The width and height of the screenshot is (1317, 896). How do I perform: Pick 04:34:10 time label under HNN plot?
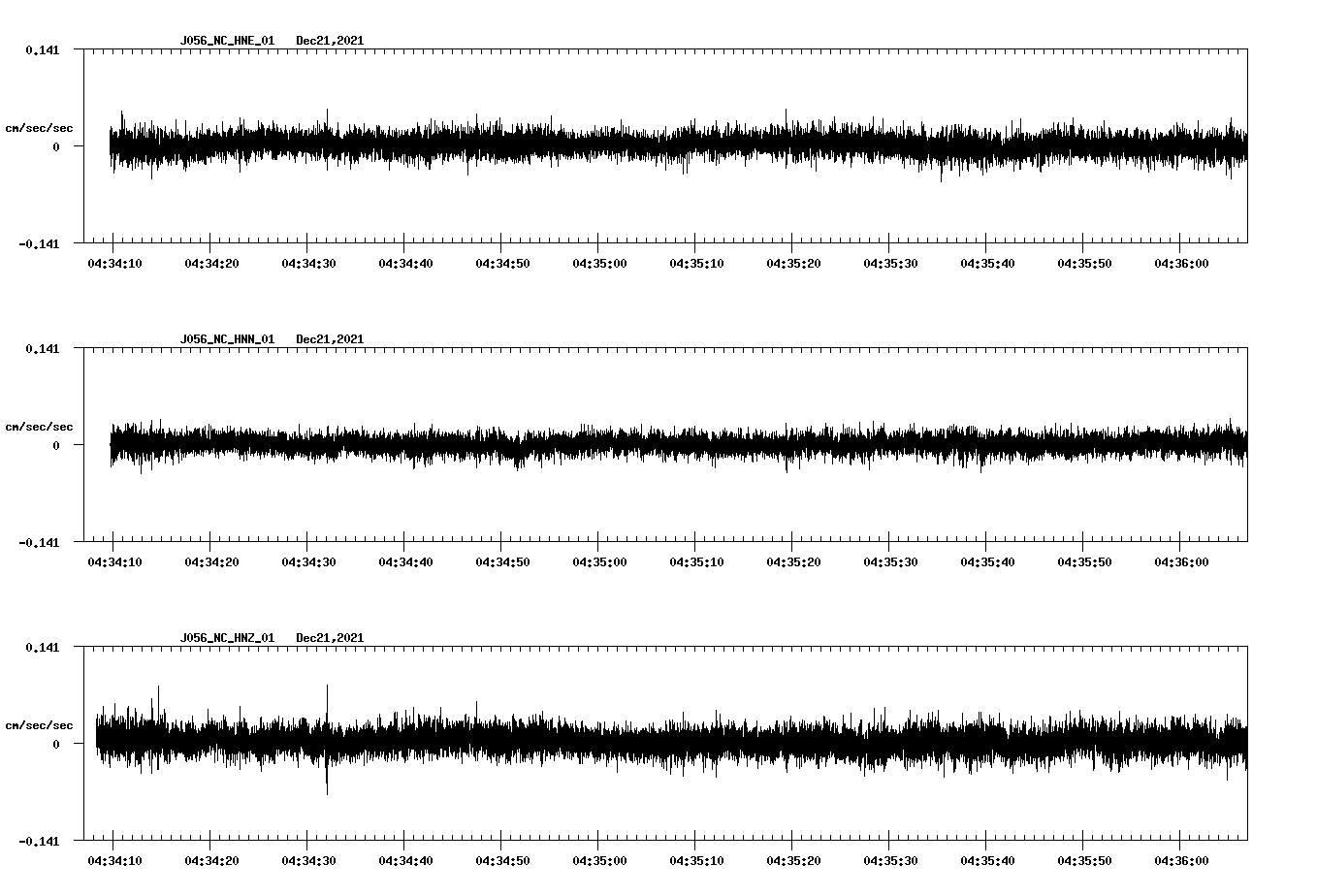(x=114, y=562)
